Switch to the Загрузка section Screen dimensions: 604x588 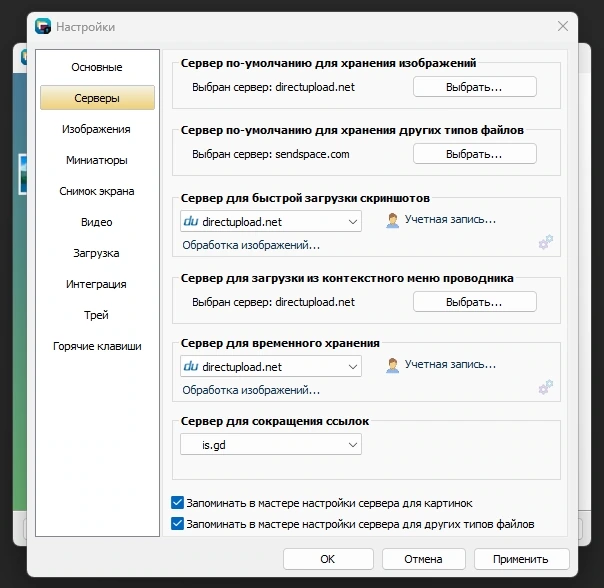tap(96, 253)
